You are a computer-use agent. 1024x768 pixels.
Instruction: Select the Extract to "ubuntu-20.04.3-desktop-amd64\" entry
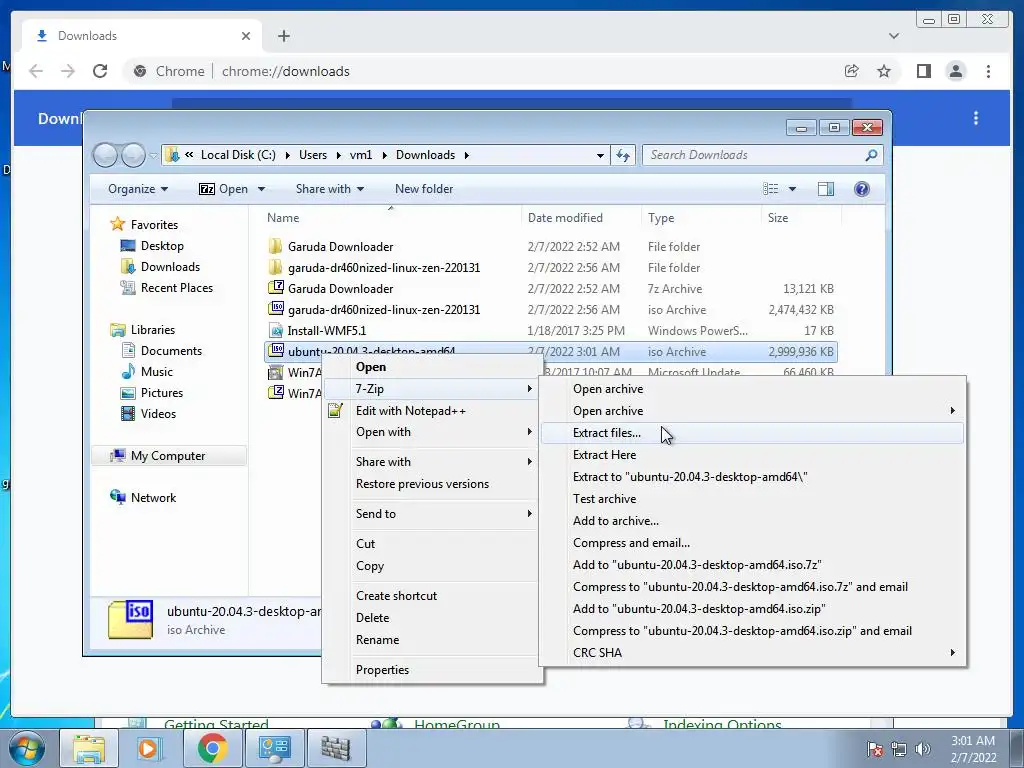[753, 477]
